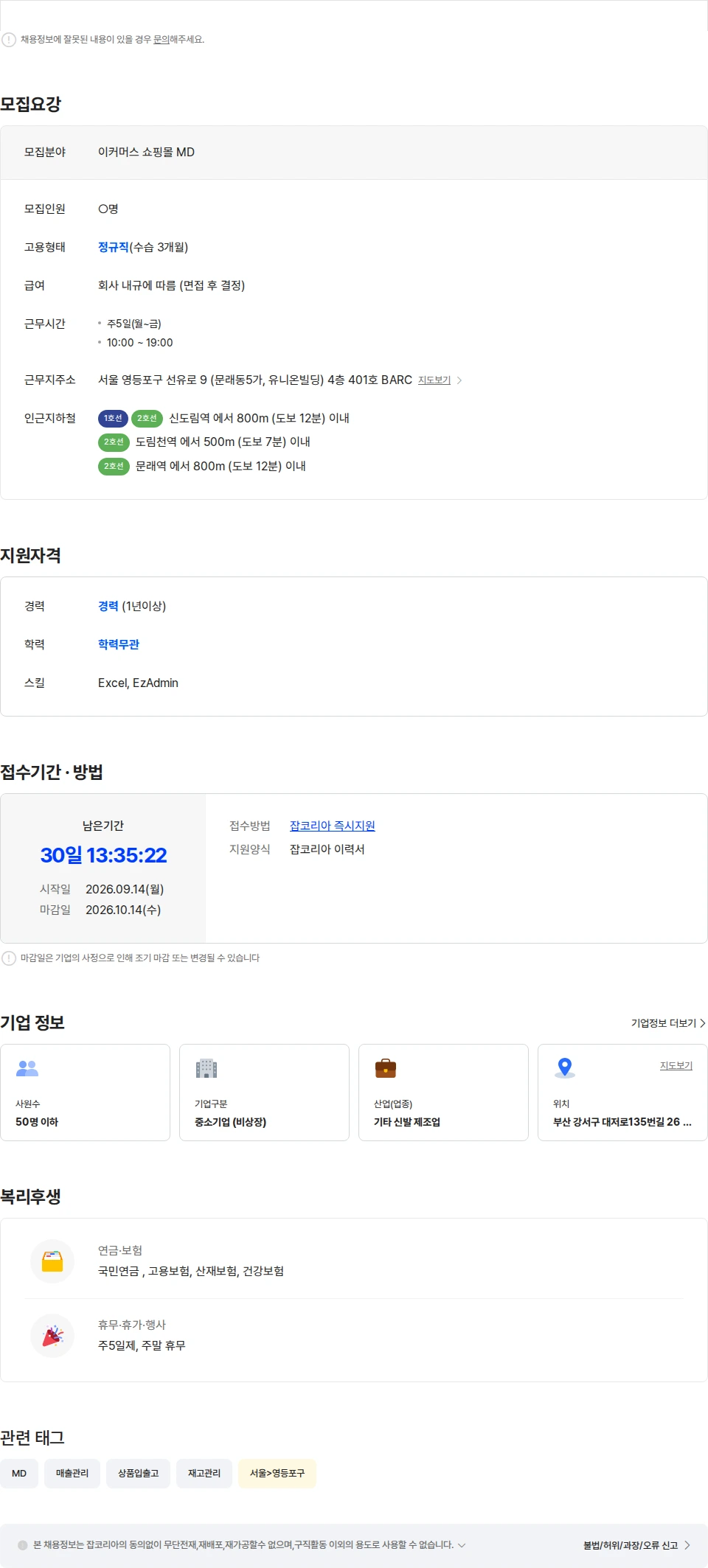Click 1호선 badge at 신도림역
This screenshot has height=1568, width=708.
[113, 419]
